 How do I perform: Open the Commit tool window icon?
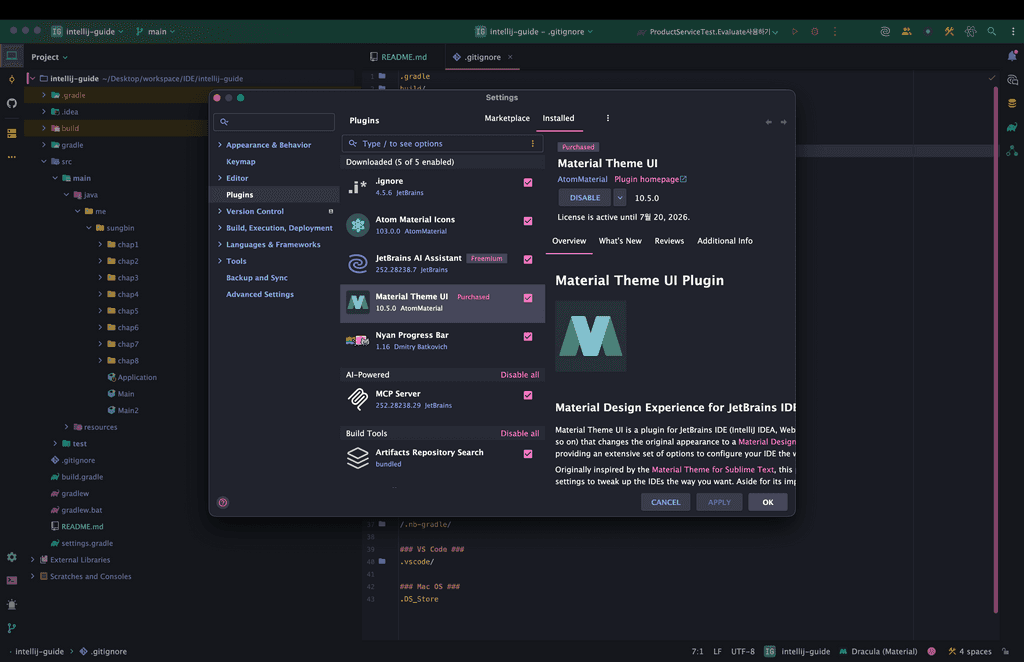coord(12,79)
